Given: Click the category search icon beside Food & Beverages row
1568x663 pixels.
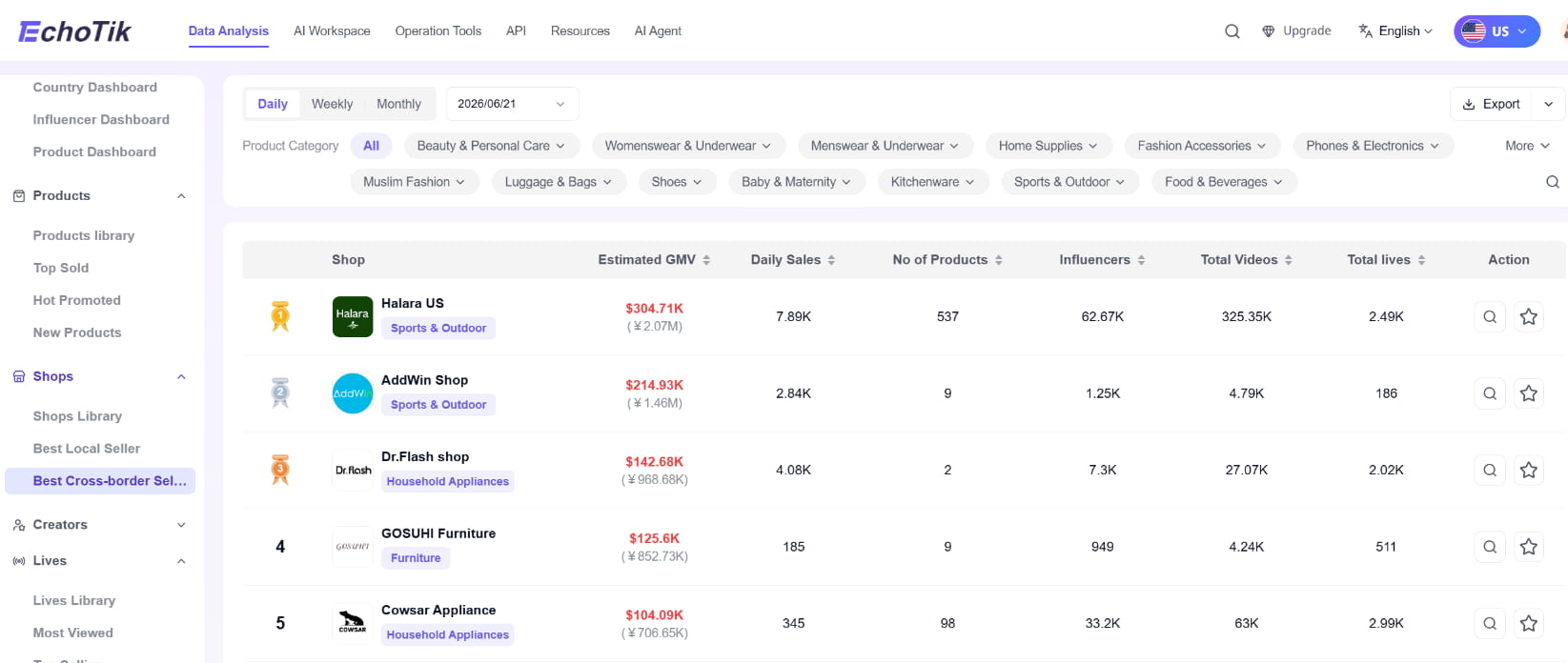Looking at the screenshot, I should (1553, 182).
